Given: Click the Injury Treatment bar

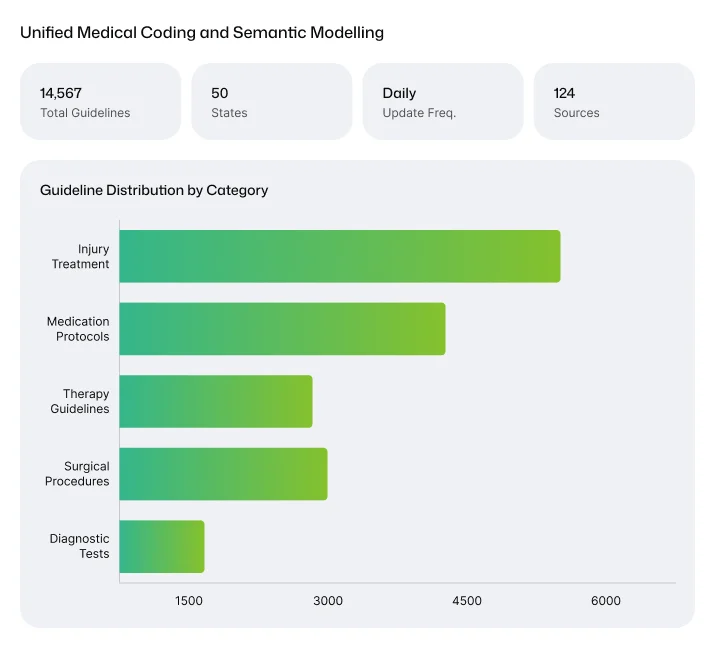Looking at the screenshot, I should tap(340, 256).
